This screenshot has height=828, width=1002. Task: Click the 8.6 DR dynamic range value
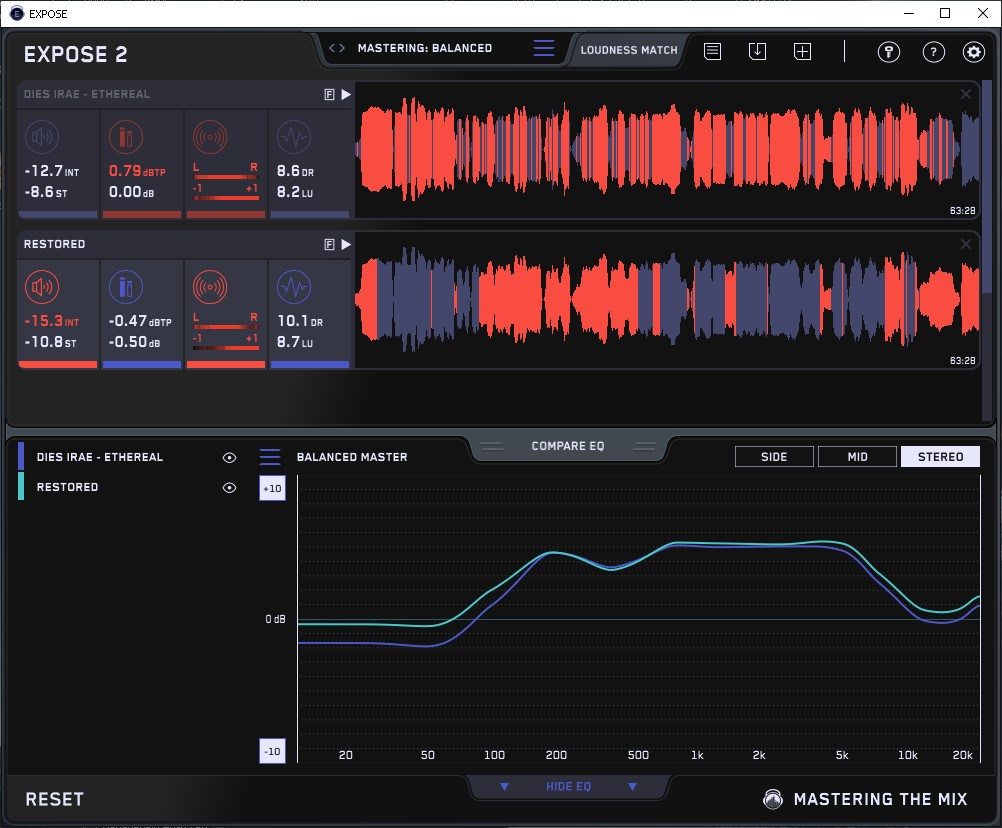click(295, 171)
